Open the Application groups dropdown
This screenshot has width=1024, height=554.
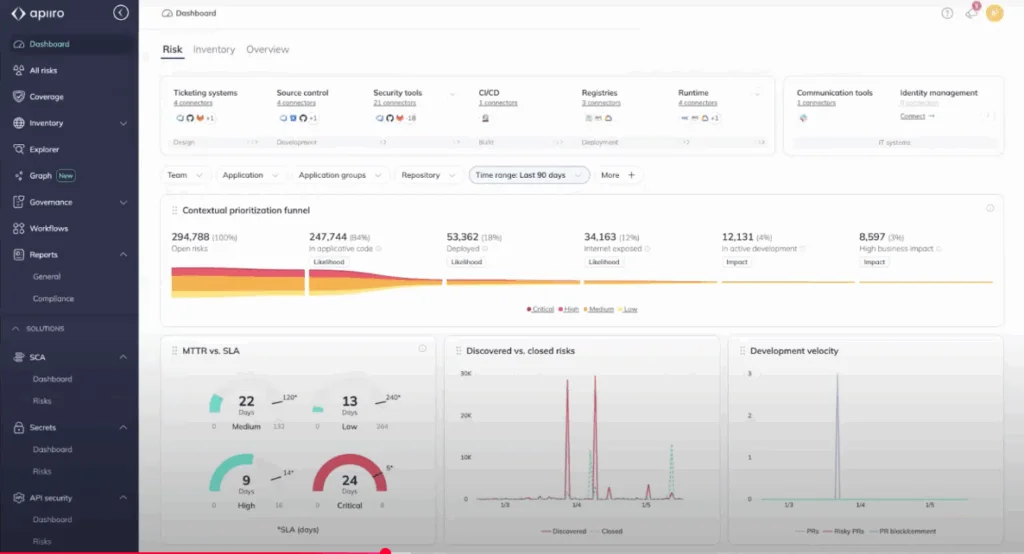340,175
